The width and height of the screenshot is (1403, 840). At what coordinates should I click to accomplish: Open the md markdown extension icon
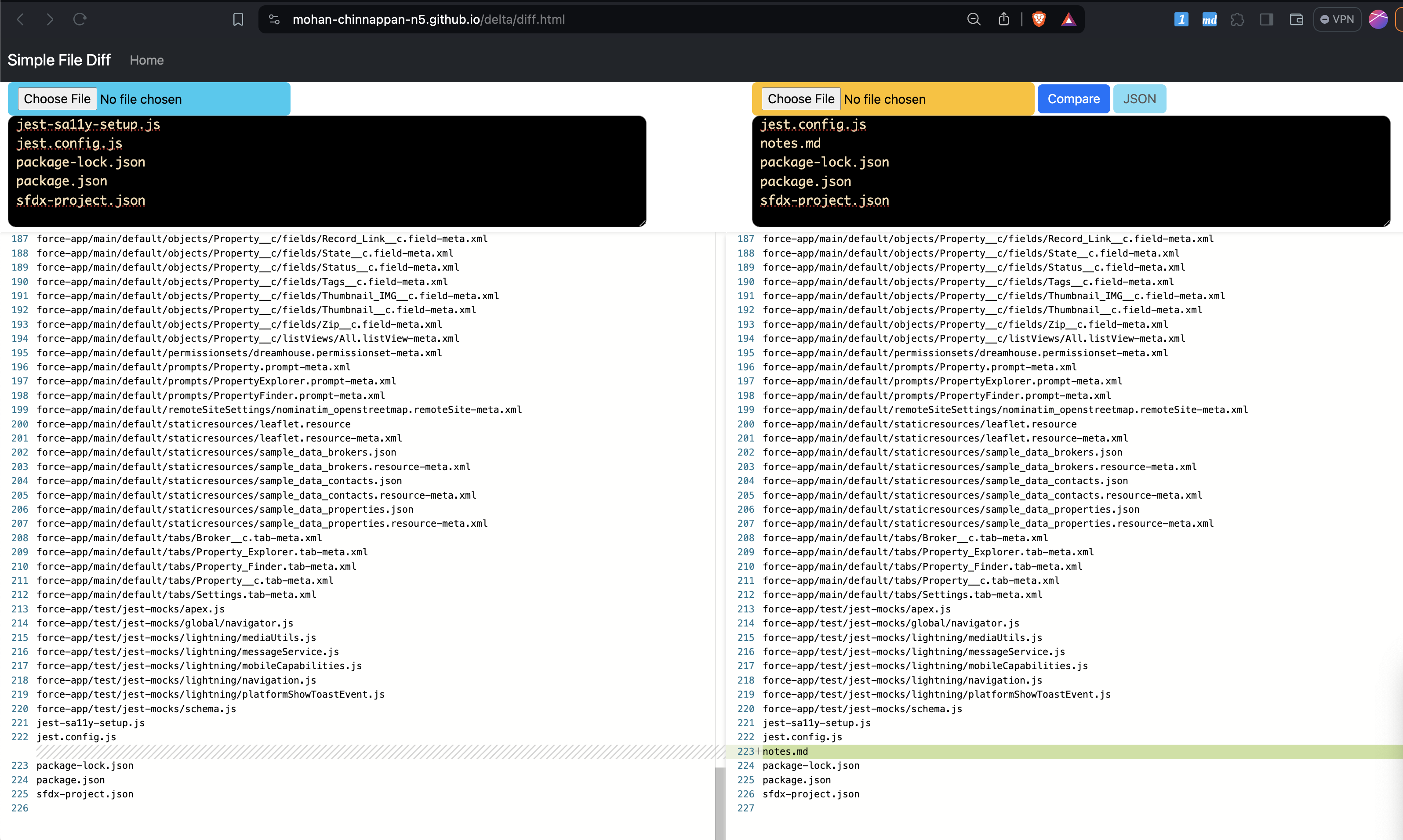pyautogui.click(x=1209, y=19)
